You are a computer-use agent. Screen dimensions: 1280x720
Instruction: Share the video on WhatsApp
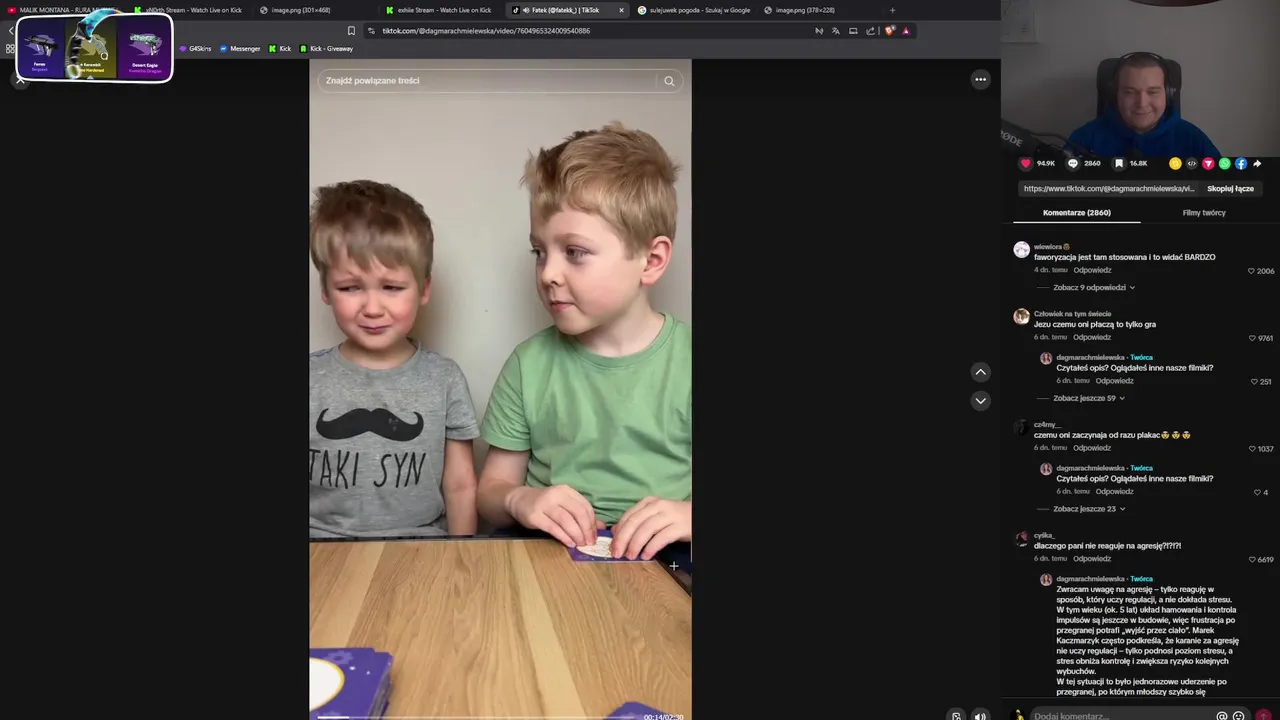1224,163
